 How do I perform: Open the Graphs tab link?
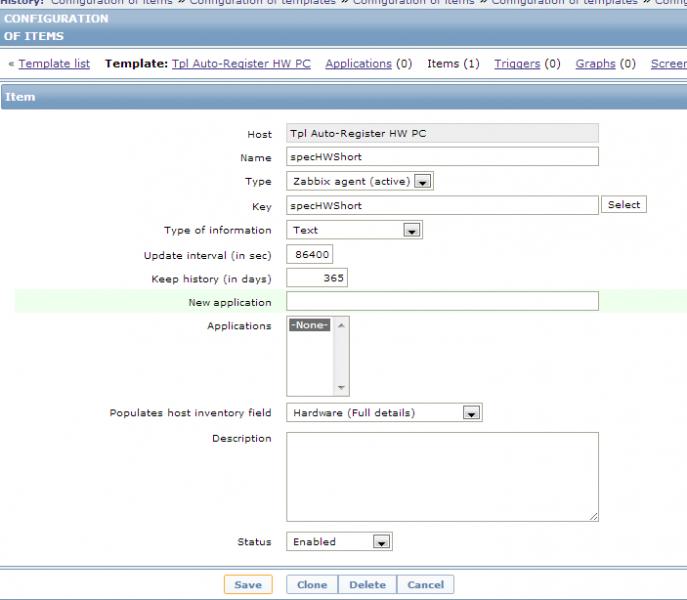[x=595, y=64]
